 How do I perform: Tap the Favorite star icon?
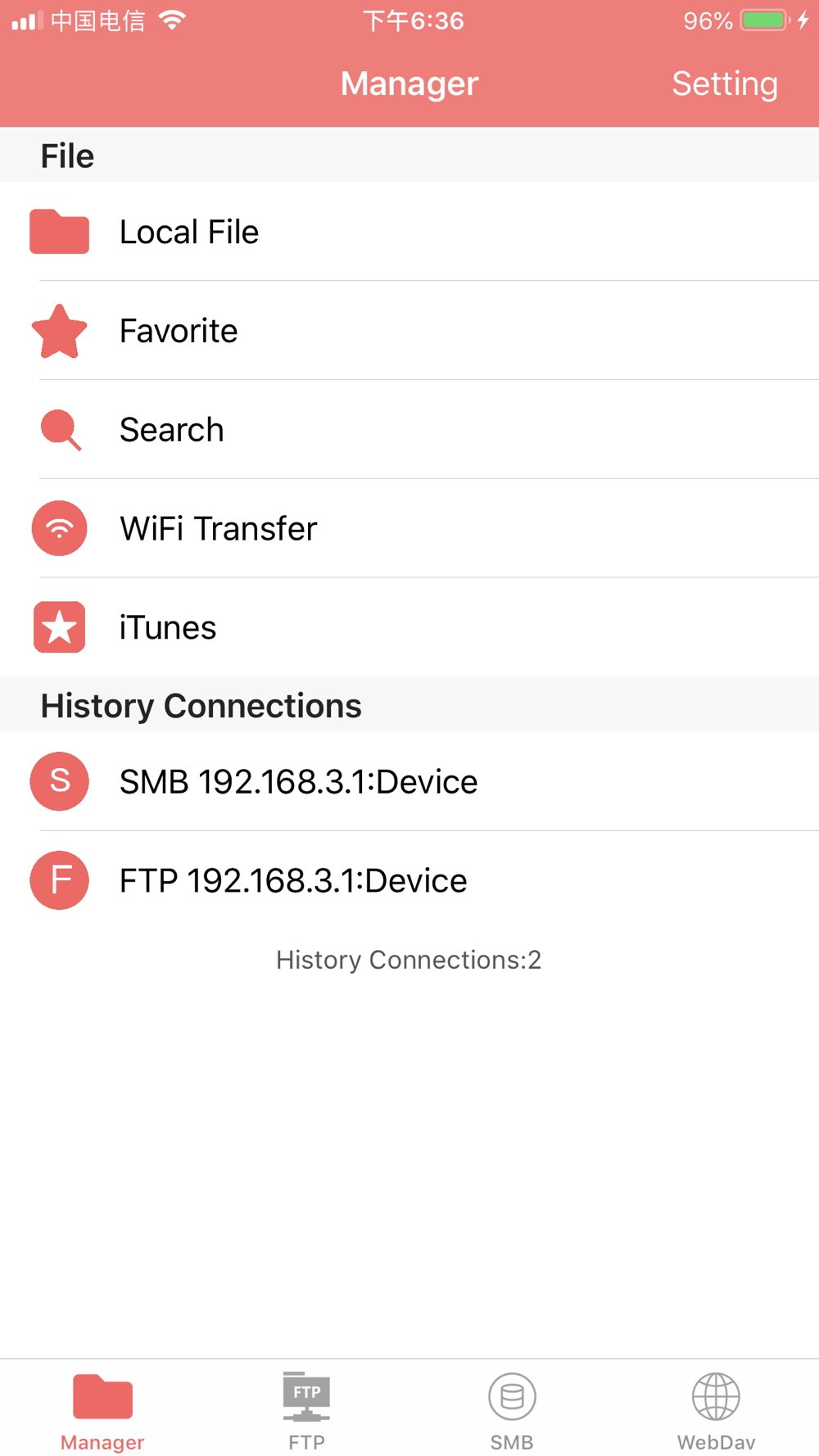[x=59, y=331]
